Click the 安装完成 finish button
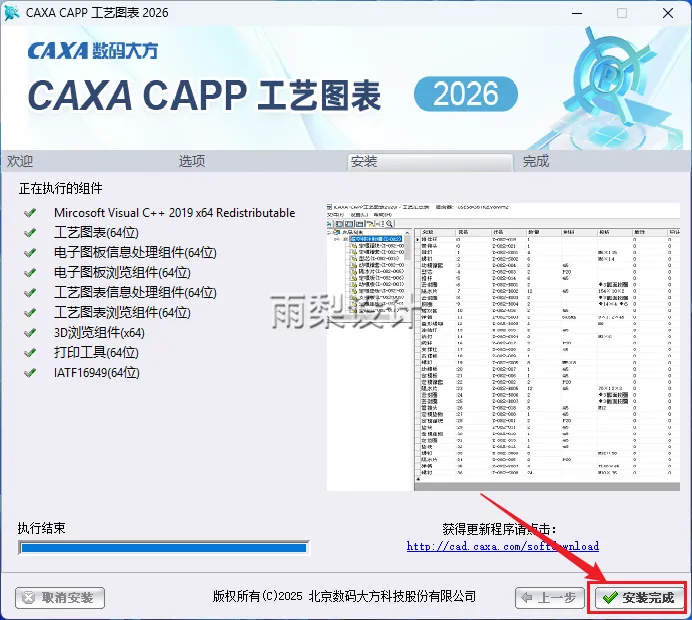This screenshot has height=620, width=692. [x=639, y=598]
